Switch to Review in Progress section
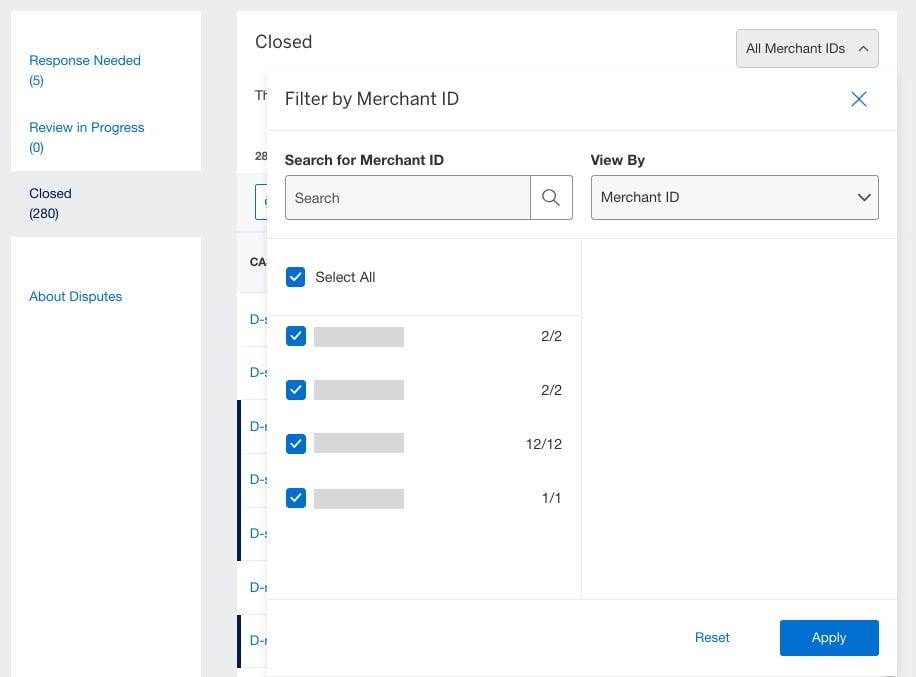The height and width of the screenshot is (677, 916). (86, 127)
